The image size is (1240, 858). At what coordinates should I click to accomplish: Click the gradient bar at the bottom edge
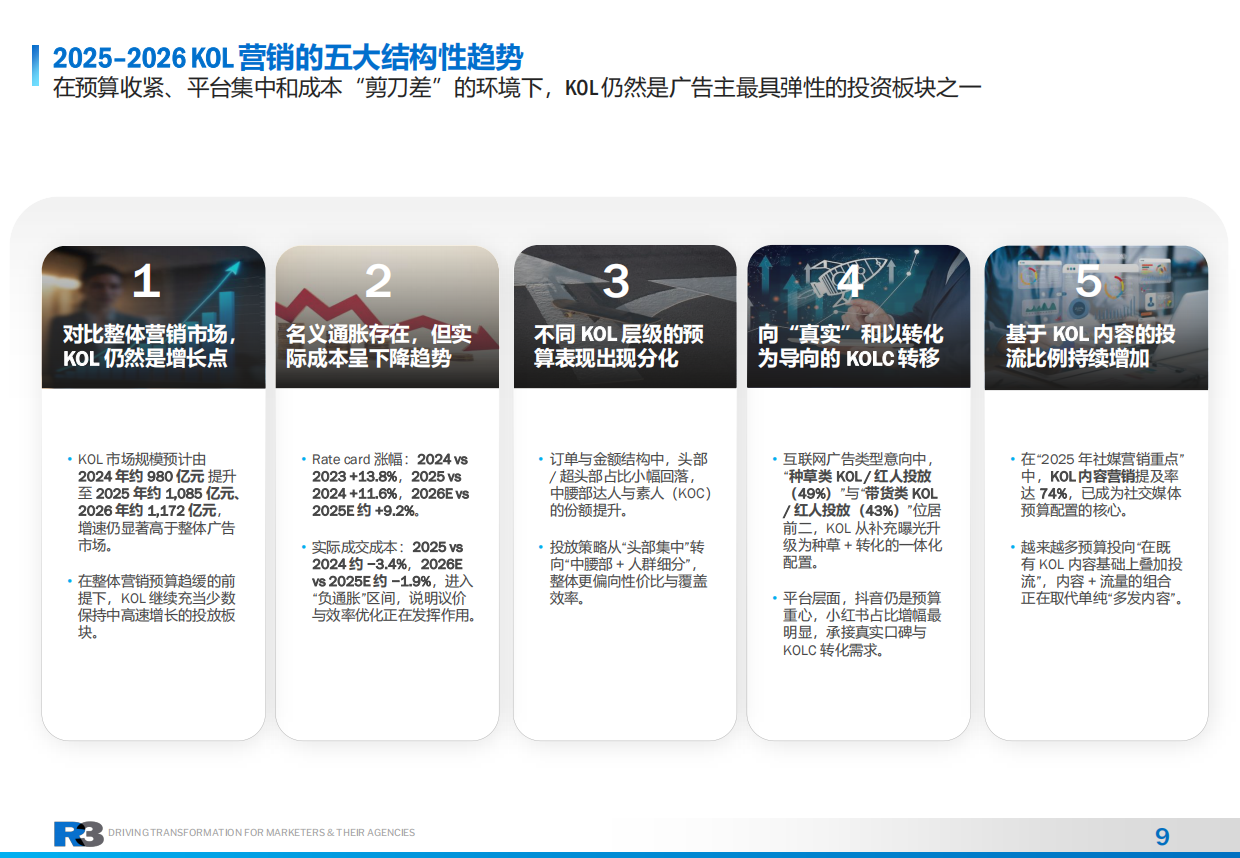point(620,855)
